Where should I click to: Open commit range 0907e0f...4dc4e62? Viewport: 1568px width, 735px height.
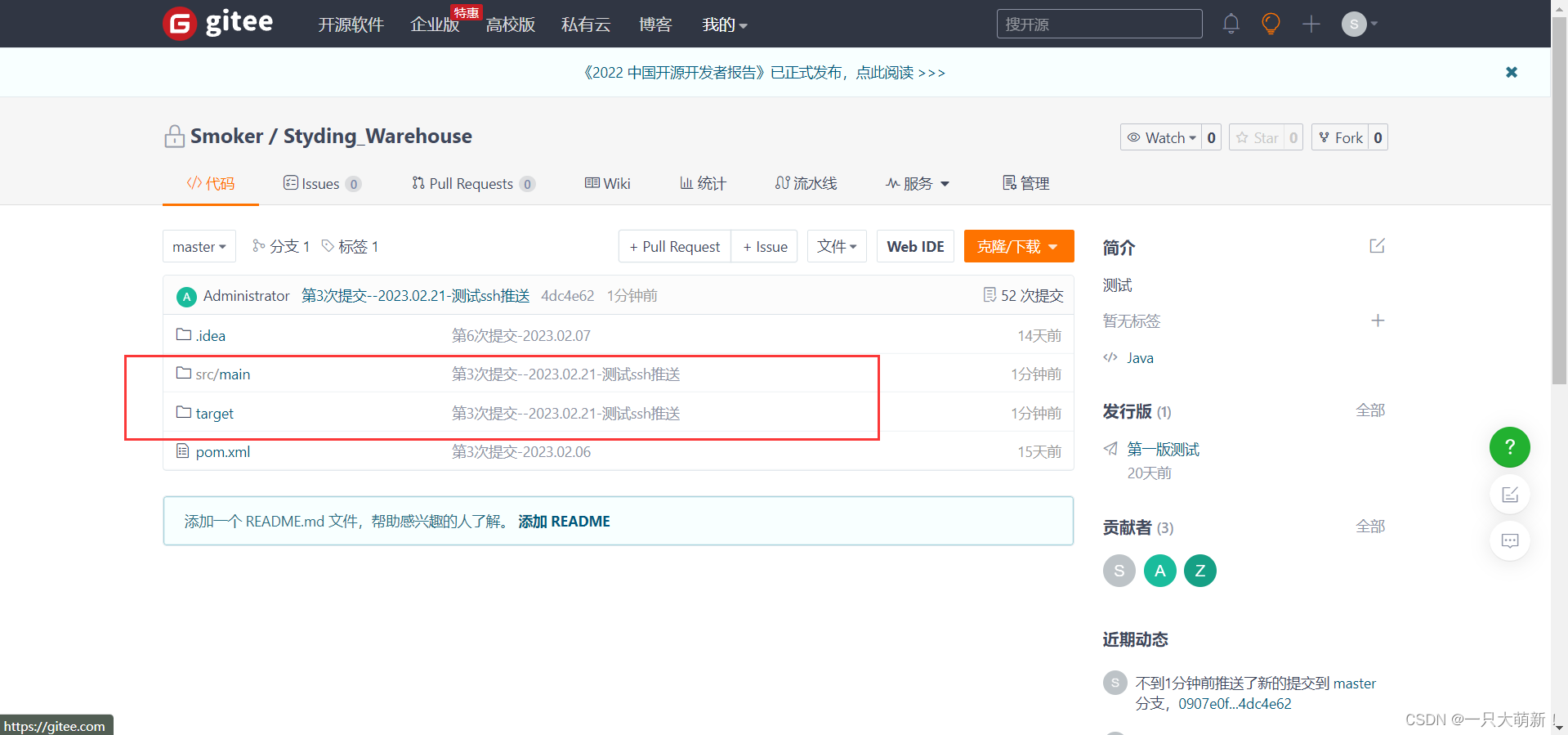point(1235,703)
